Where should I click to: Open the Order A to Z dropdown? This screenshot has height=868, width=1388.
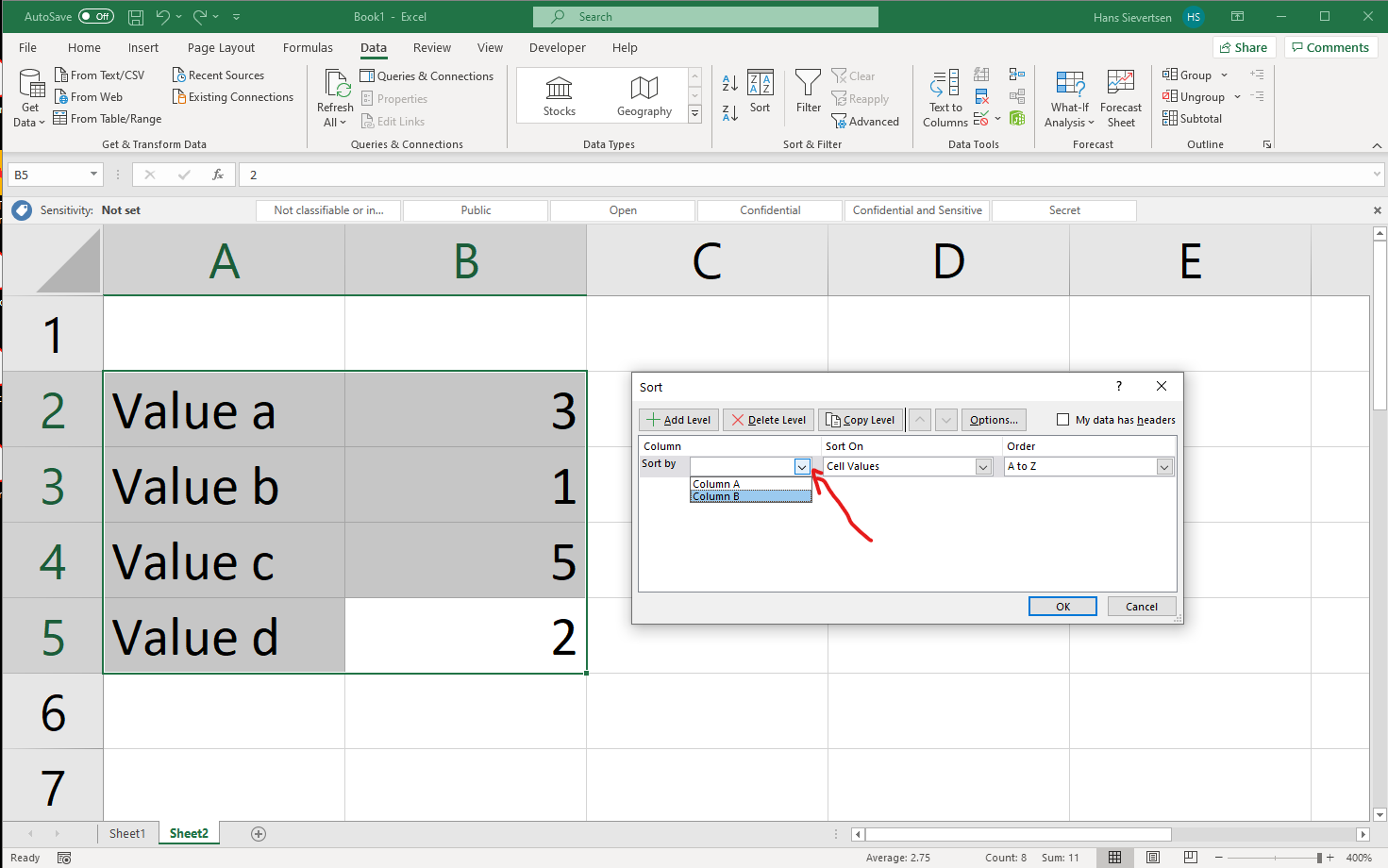coord(1164,467)
